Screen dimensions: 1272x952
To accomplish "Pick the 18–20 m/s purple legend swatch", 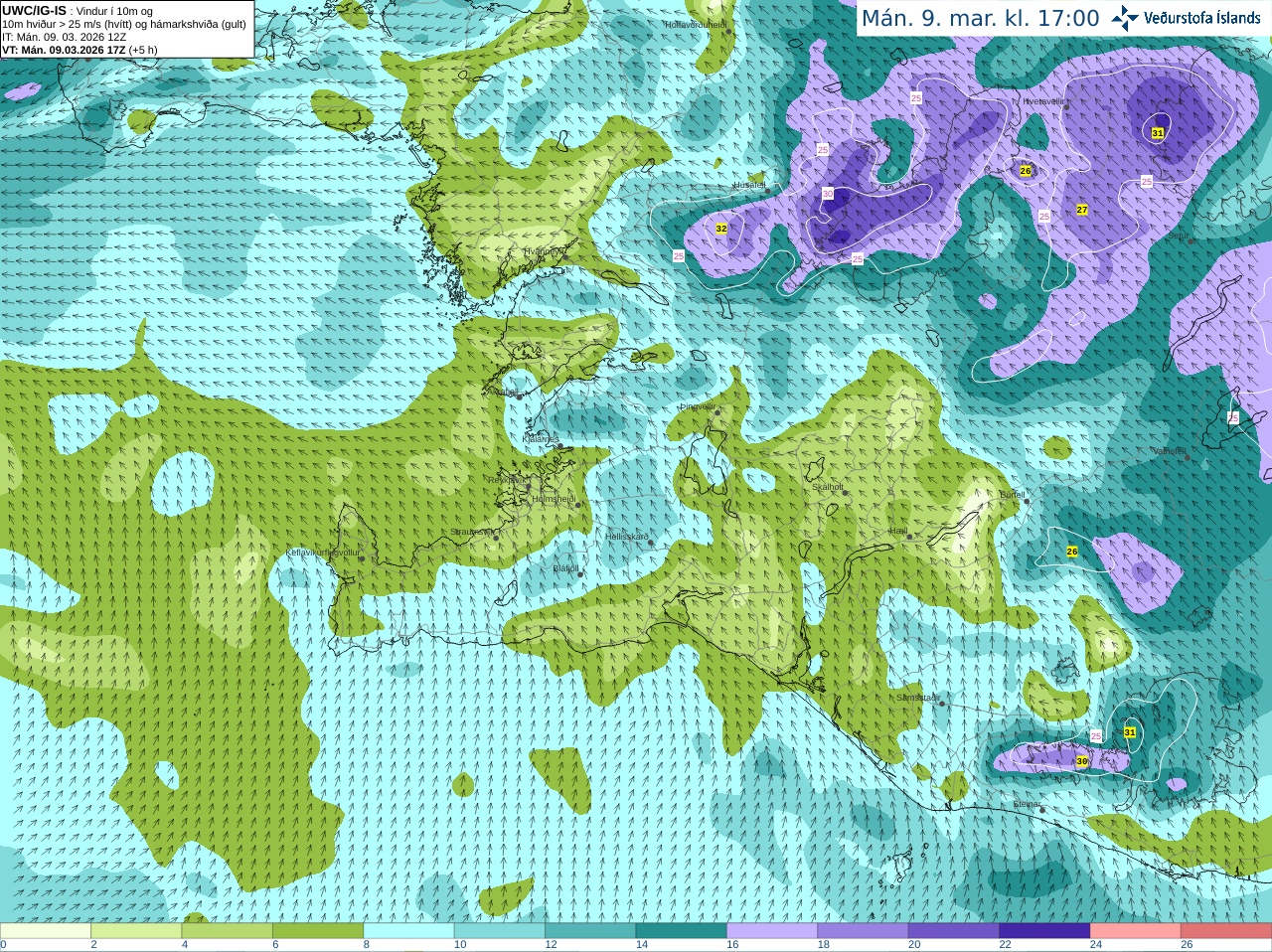I will (863, 931).
